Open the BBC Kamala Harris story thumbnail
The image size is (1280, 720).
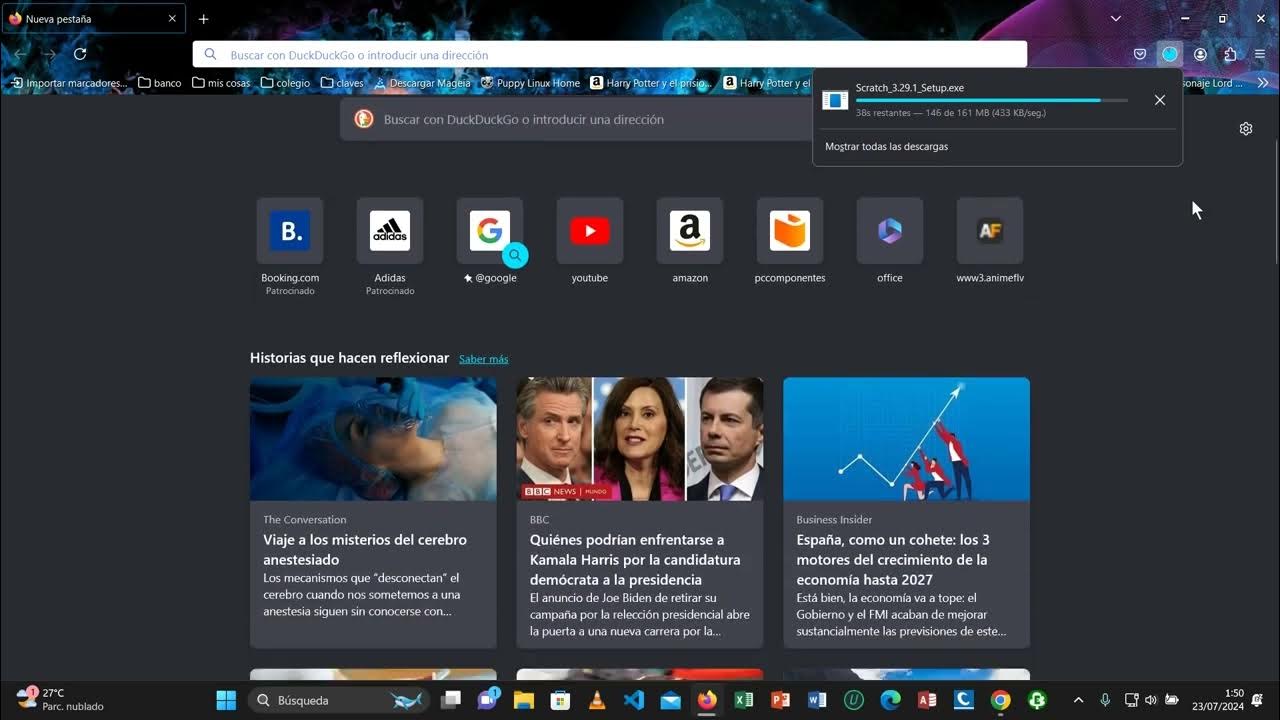pyautogui.click(x=640, y=439)
